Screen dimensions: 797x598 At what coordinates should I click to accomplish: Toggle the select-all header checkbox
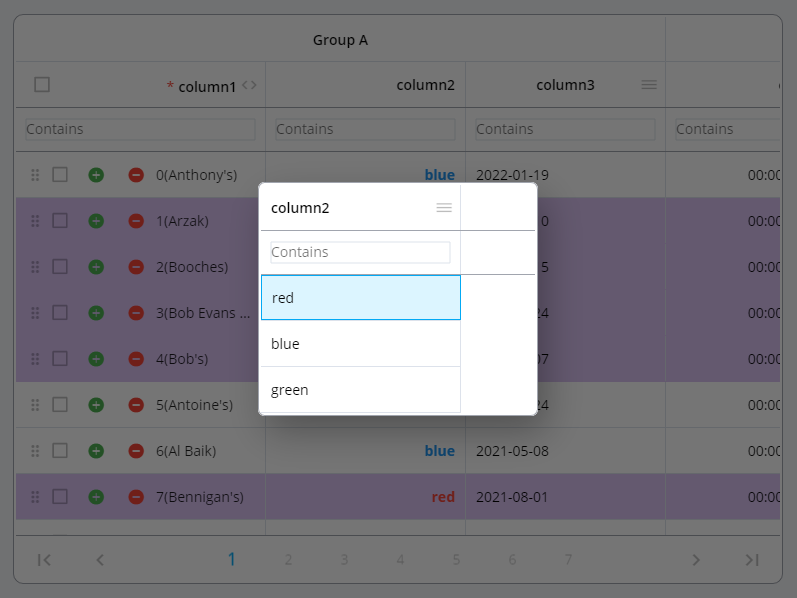click(42, 85)
